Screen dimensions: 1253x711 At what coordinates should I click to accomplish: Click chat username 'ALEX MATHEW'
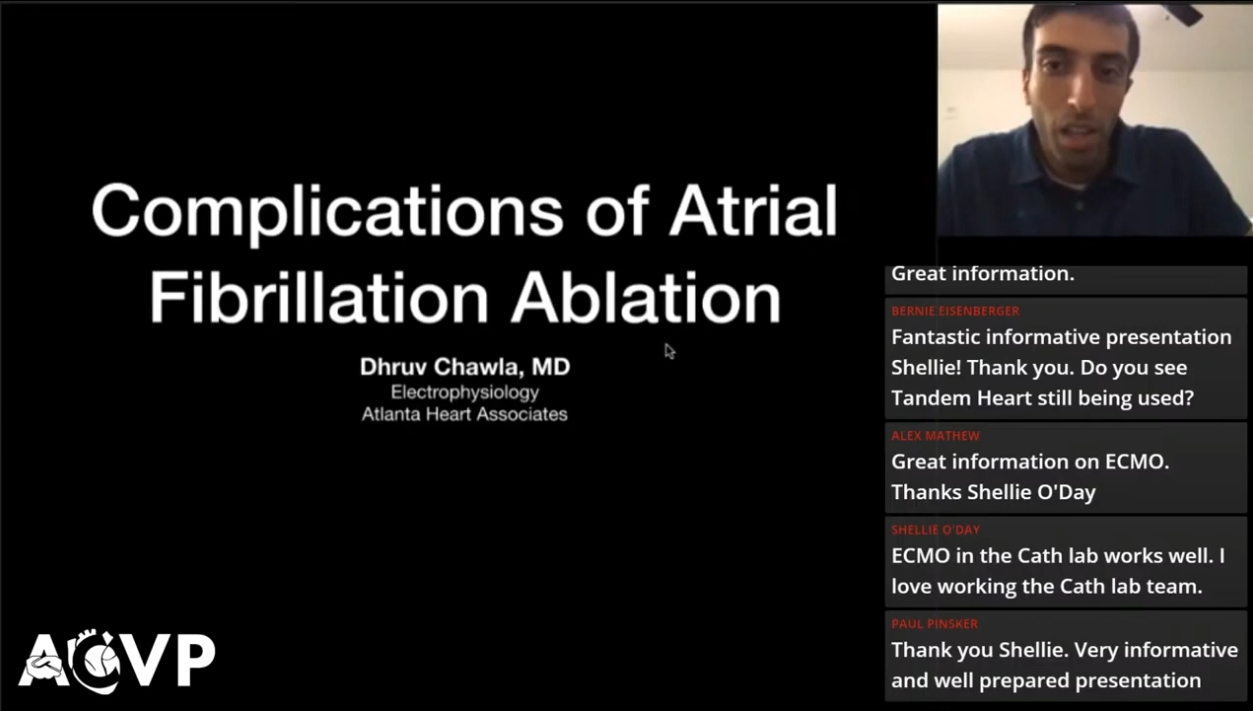[935, 436]
